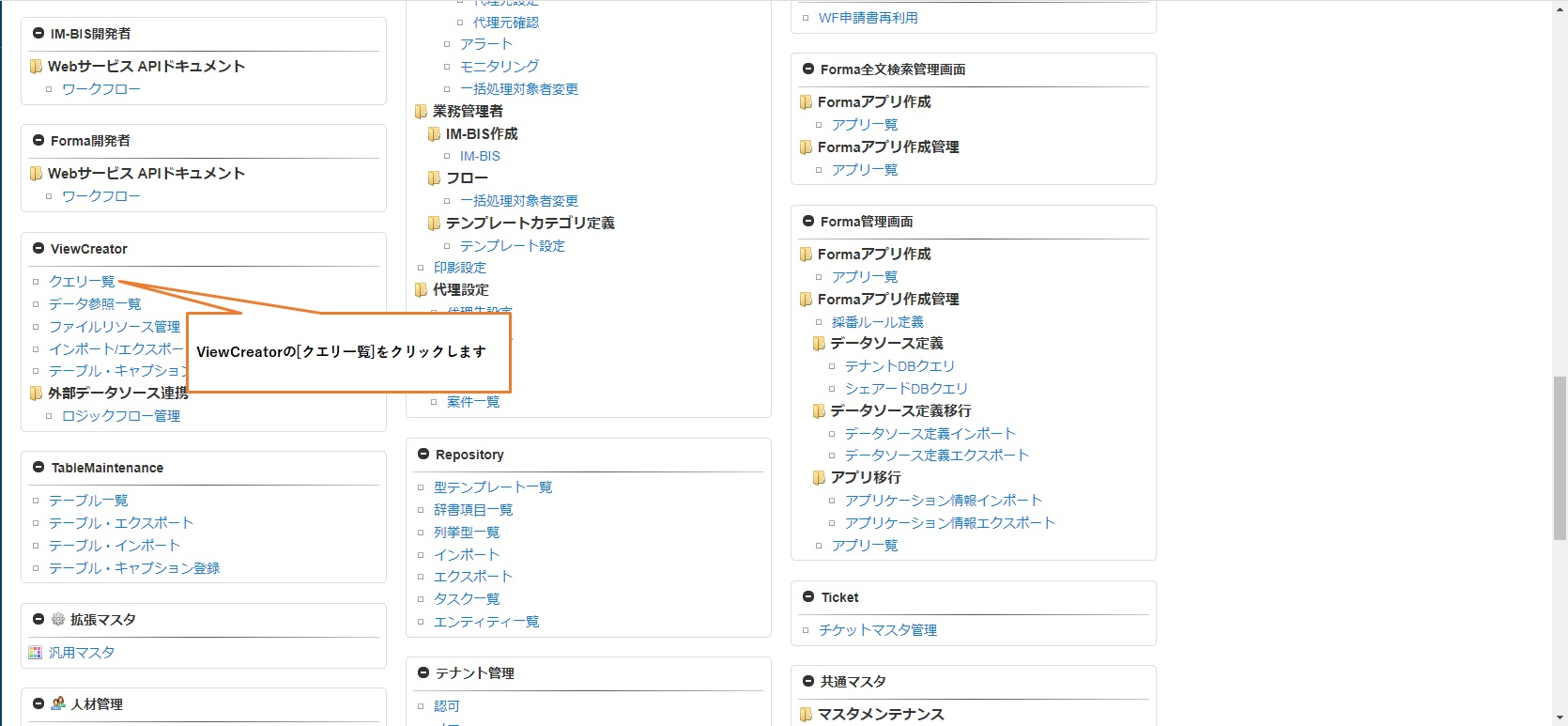
Task: Open クエリ一覧 under ViewCreator
Action: [x=82, y=282]
